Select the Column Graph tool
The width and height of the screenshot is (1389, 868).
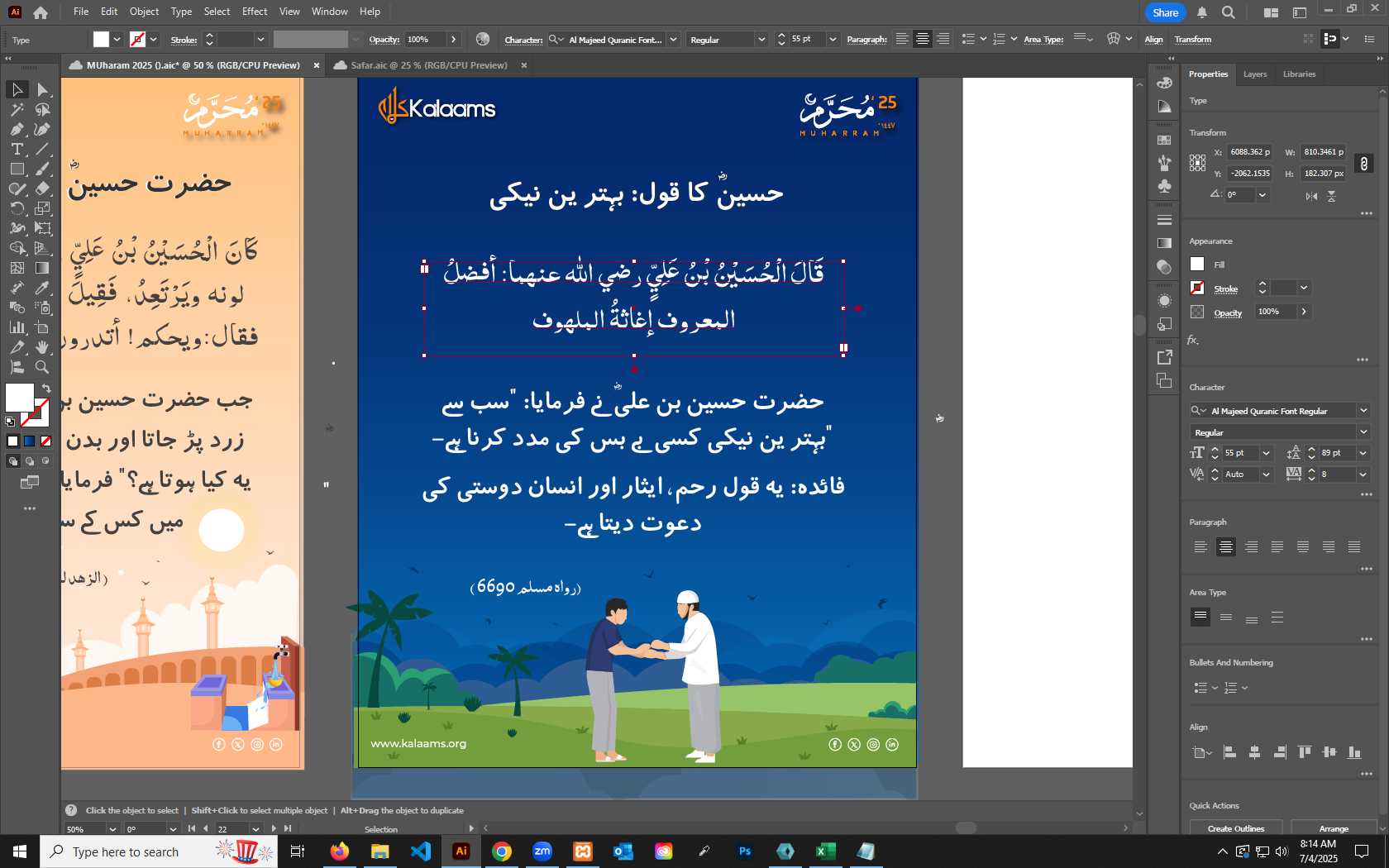click(x=17, y=327)
